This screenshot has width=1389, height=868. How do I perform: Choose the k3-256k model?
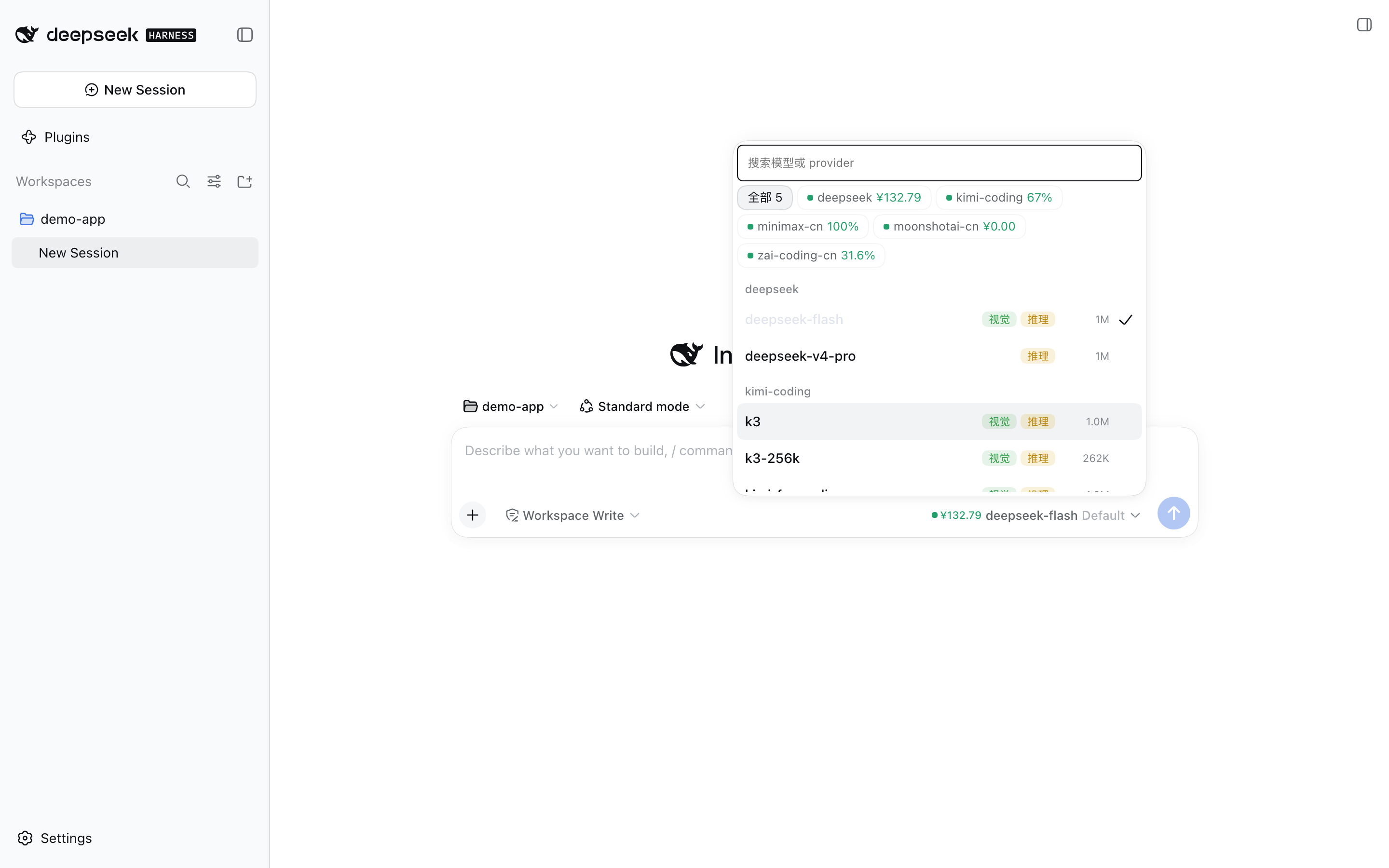939,458
